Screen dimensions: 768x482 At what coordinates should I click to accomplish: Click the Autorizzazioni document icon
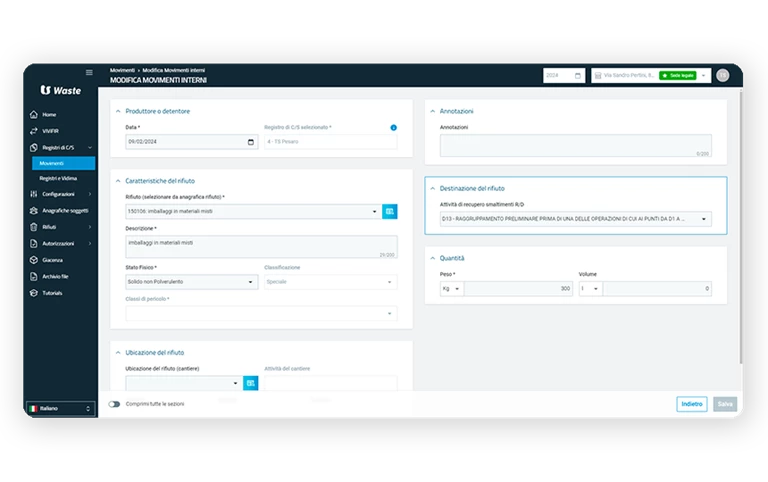pyautogui.click(x=34, y=243)
